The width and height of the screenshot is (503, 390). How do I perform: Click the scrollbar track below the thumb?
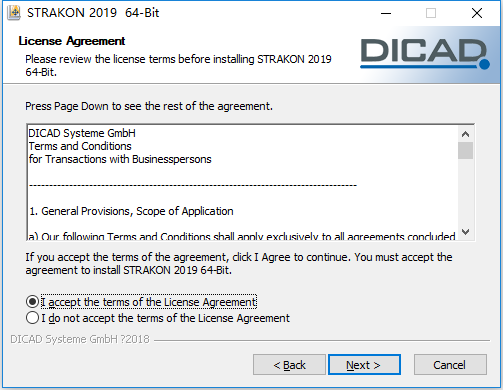coord(465,191)
